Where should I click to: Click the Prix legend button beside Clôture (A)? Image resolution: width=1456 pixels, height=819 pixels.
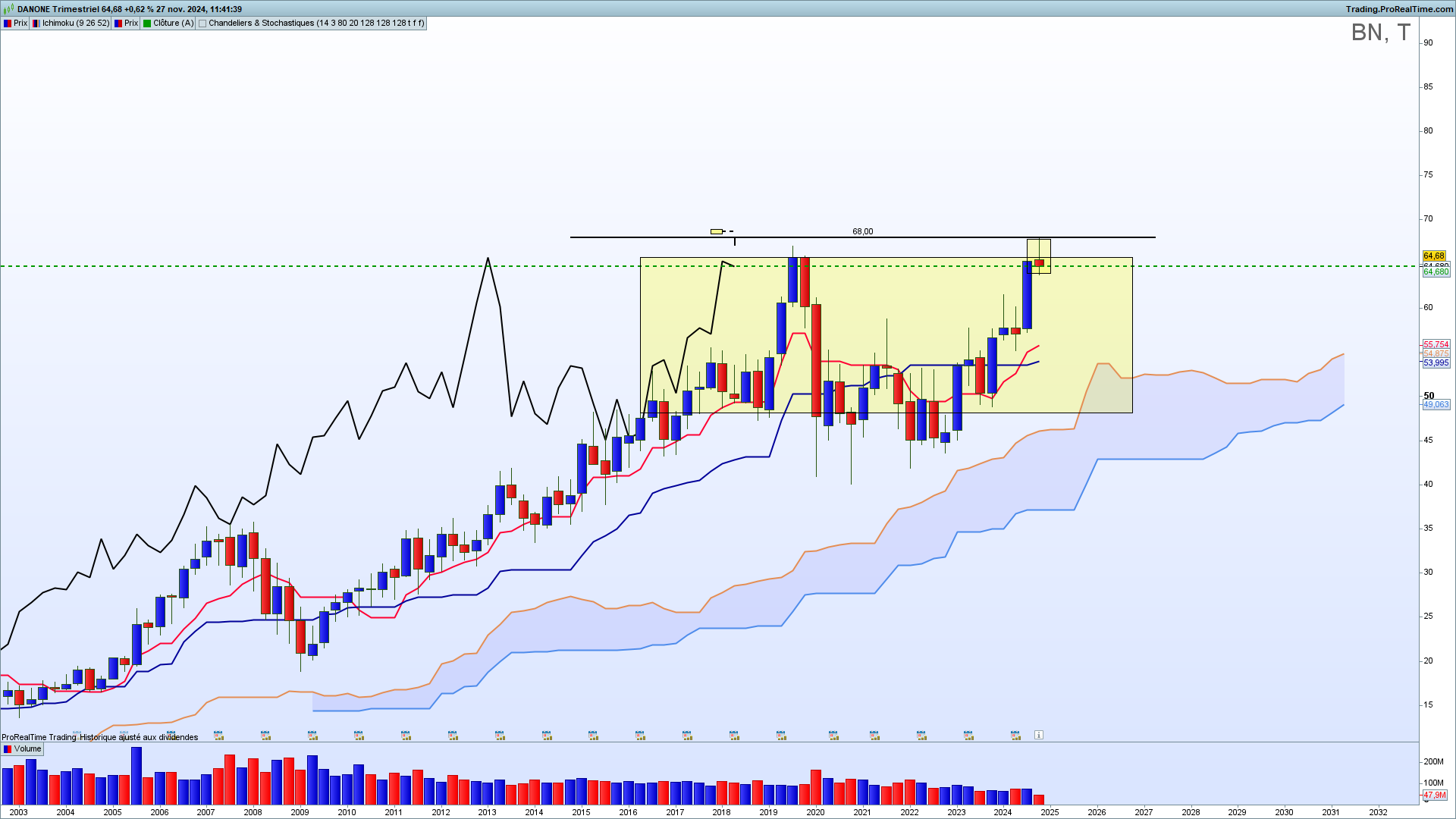[126, 24]
